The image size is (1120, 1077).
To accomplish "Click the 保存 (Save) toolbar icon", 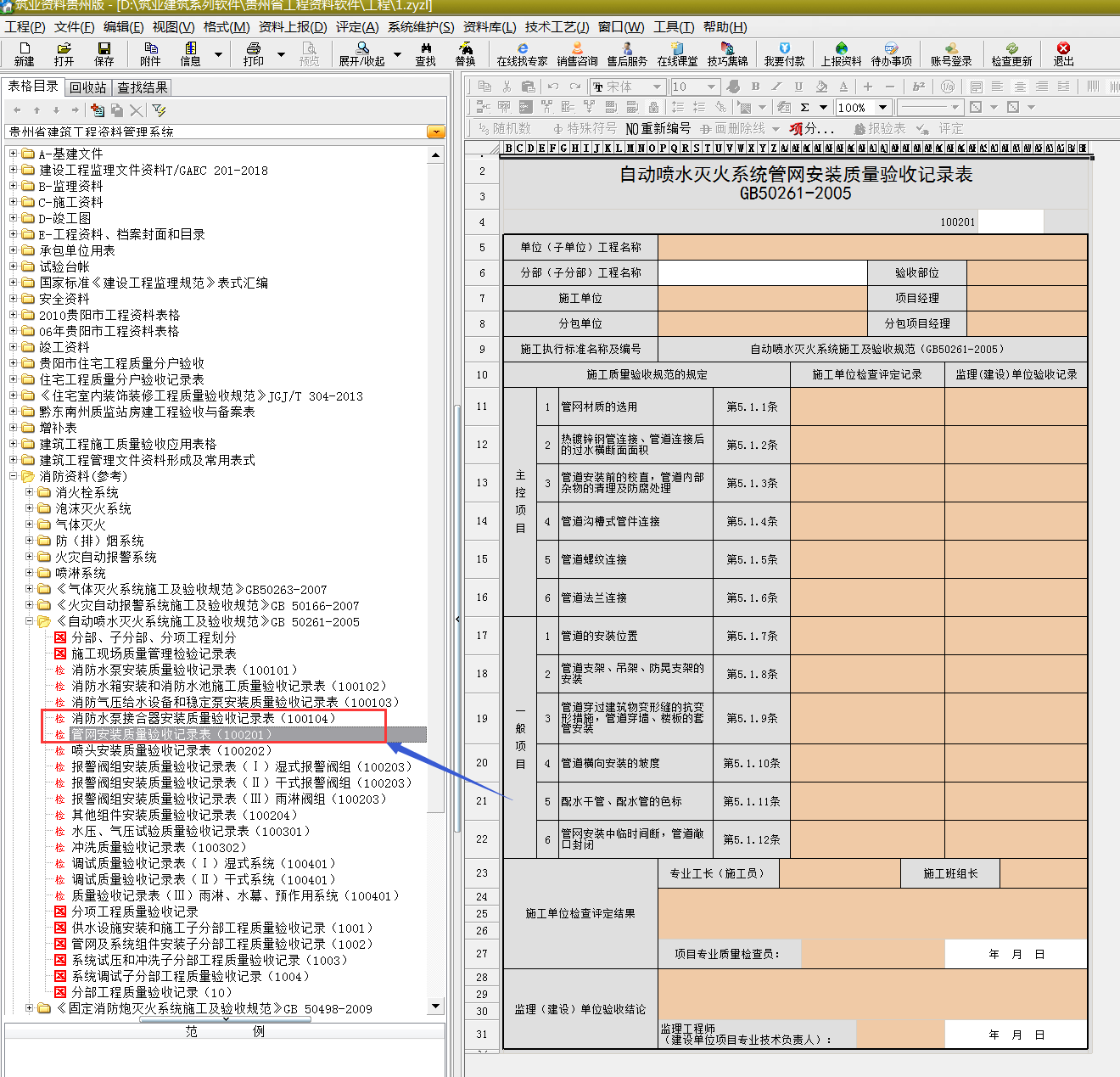I will coord(104,53).
